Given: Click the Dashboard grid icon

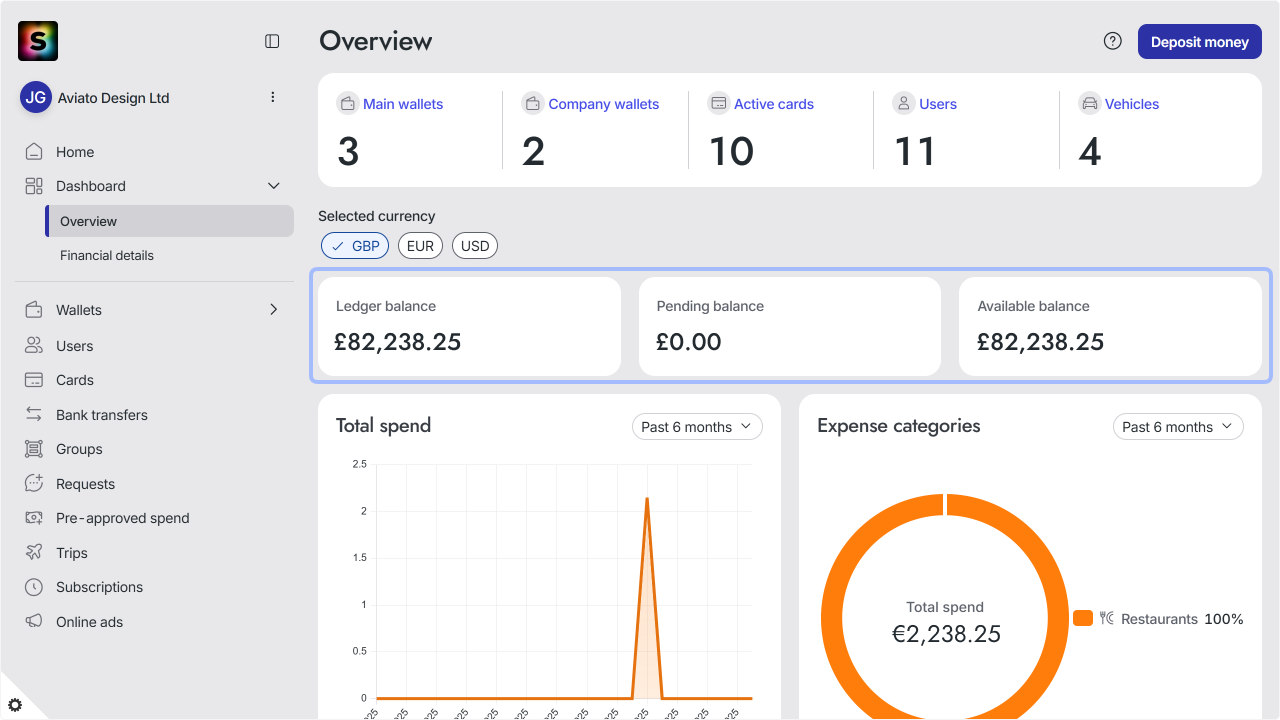Looking at the screenshot, I should point(34,186).
